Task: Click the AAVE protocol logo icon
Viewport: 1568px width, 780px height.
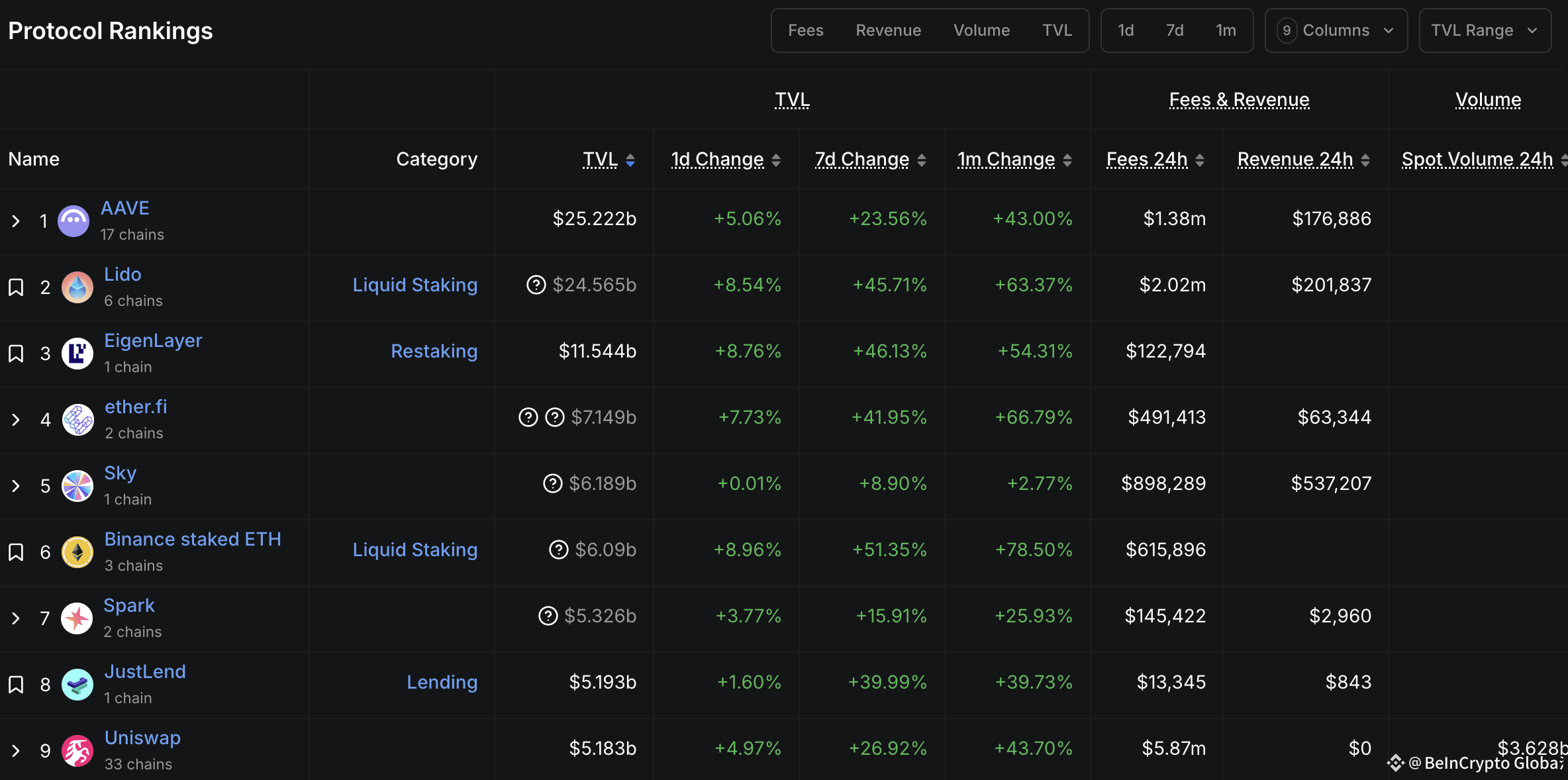Action: click(73, 221)
